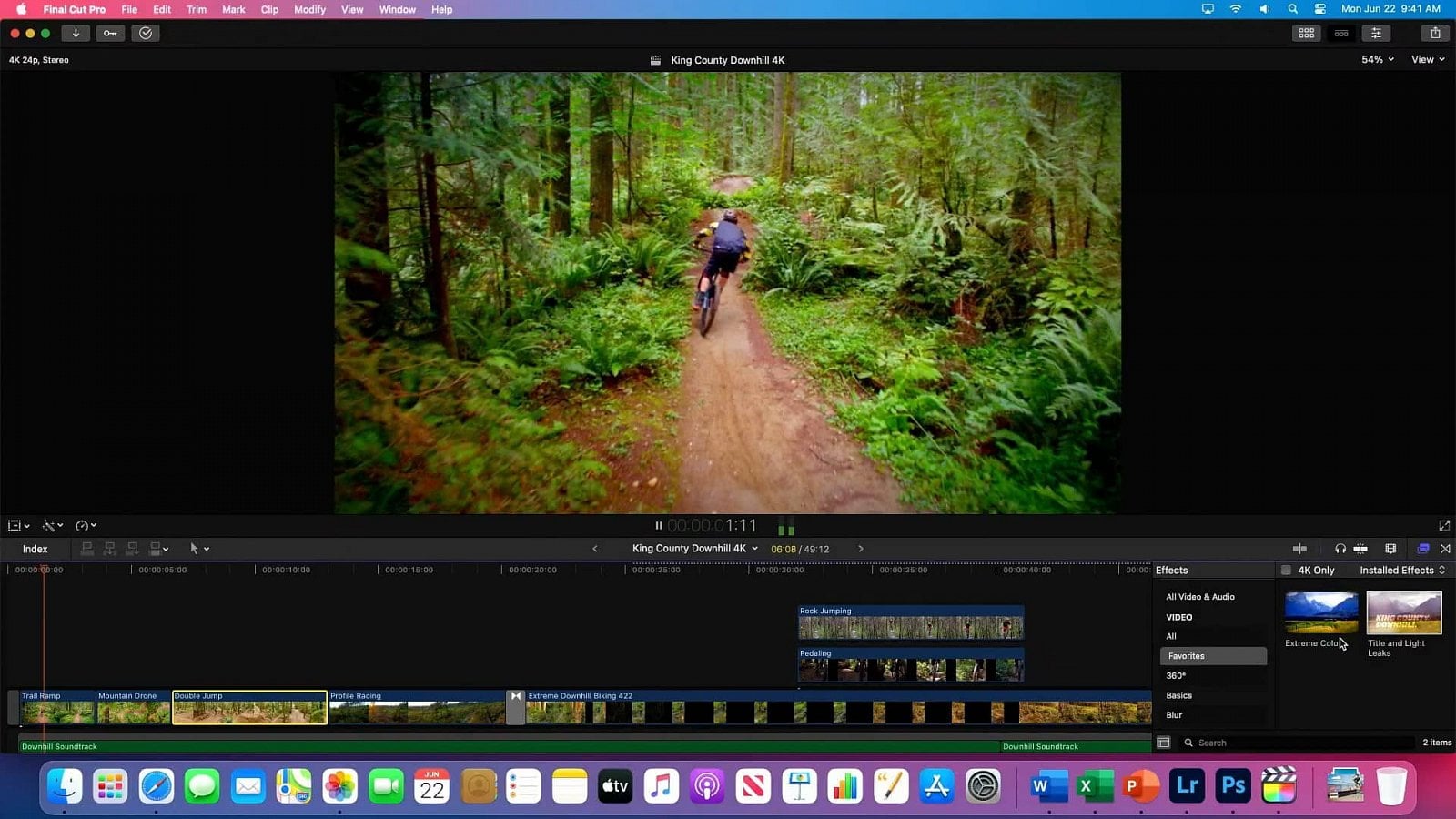Open Spotlight search in menu bar
Screen dimensions: 1456x819
(x=1292, y=9)
